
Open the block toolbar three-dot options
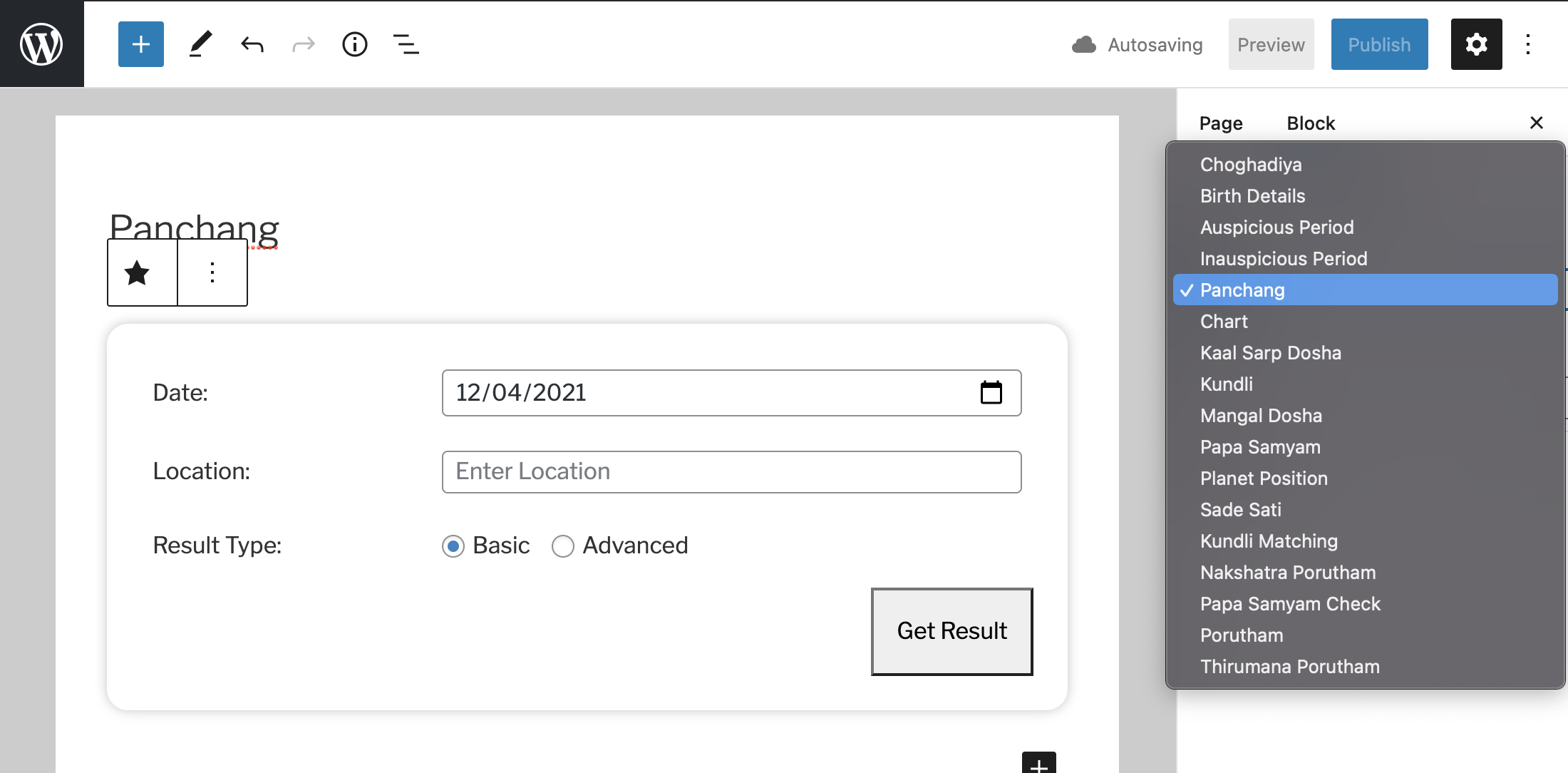click(212, 272)
